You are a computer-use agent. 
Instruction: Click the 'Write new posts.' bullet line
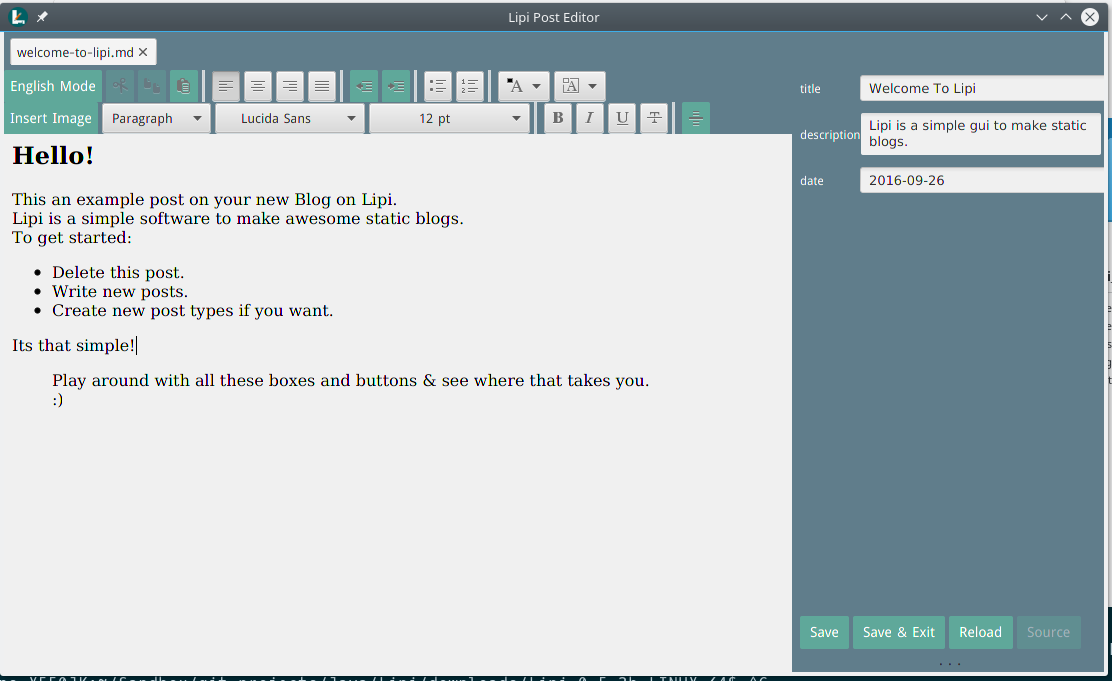[x=120, y=292]
